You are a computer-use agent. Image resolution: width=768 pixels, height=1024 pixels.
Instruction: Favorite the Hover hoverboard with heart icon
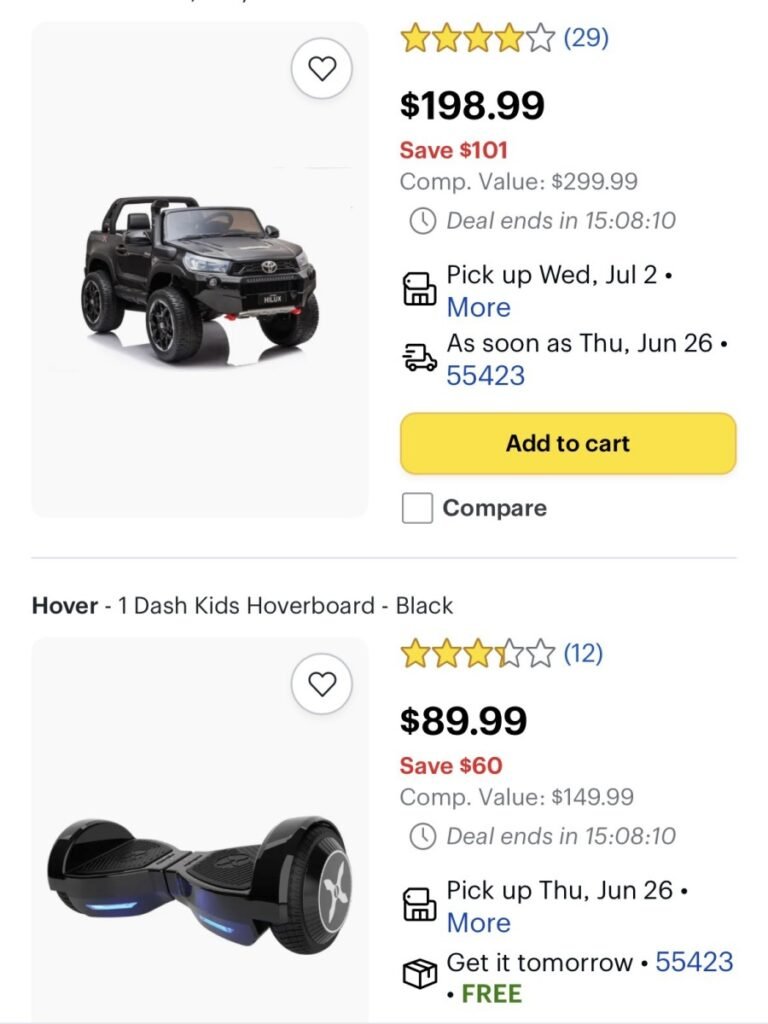[x=321, y=684]
